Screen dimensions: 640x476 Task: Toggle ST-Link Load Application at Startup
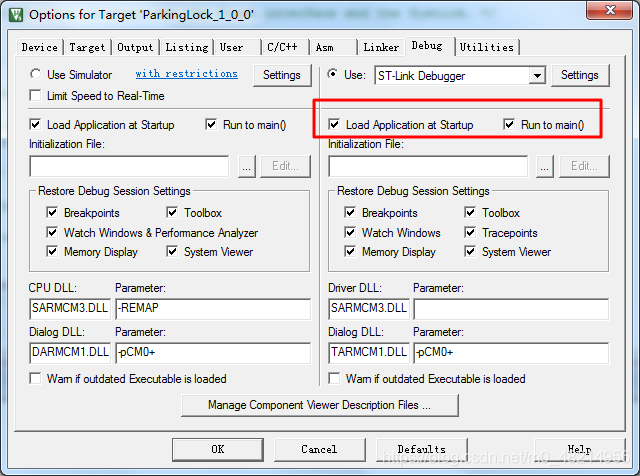[334, 124]
